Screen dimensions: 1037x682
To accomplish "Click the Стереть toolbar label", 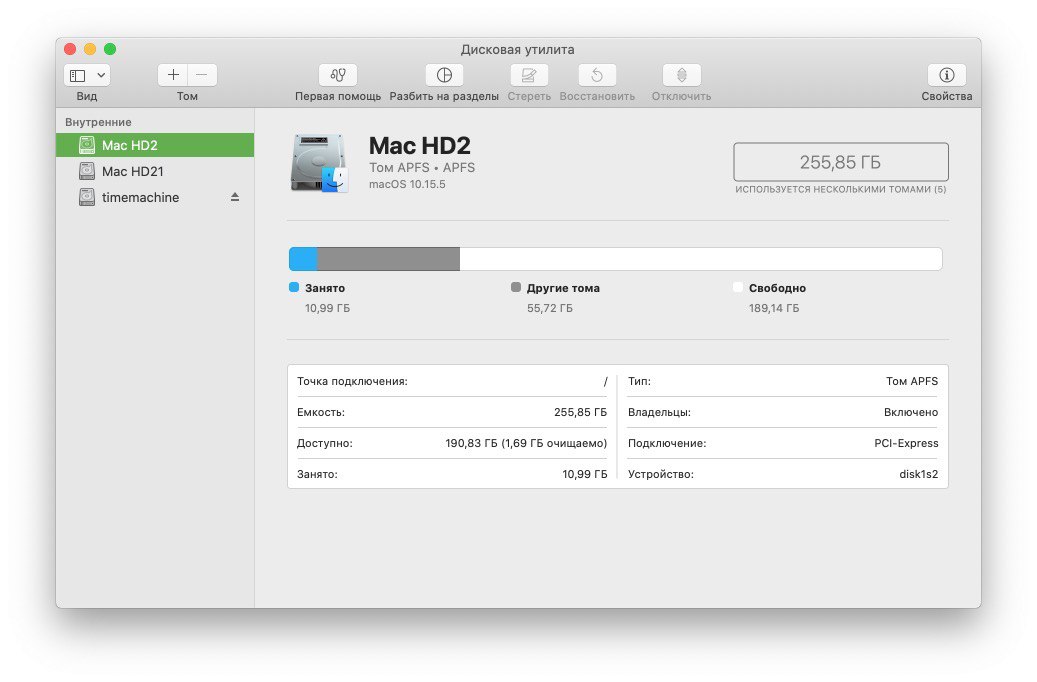I will [x=529, y=96].
